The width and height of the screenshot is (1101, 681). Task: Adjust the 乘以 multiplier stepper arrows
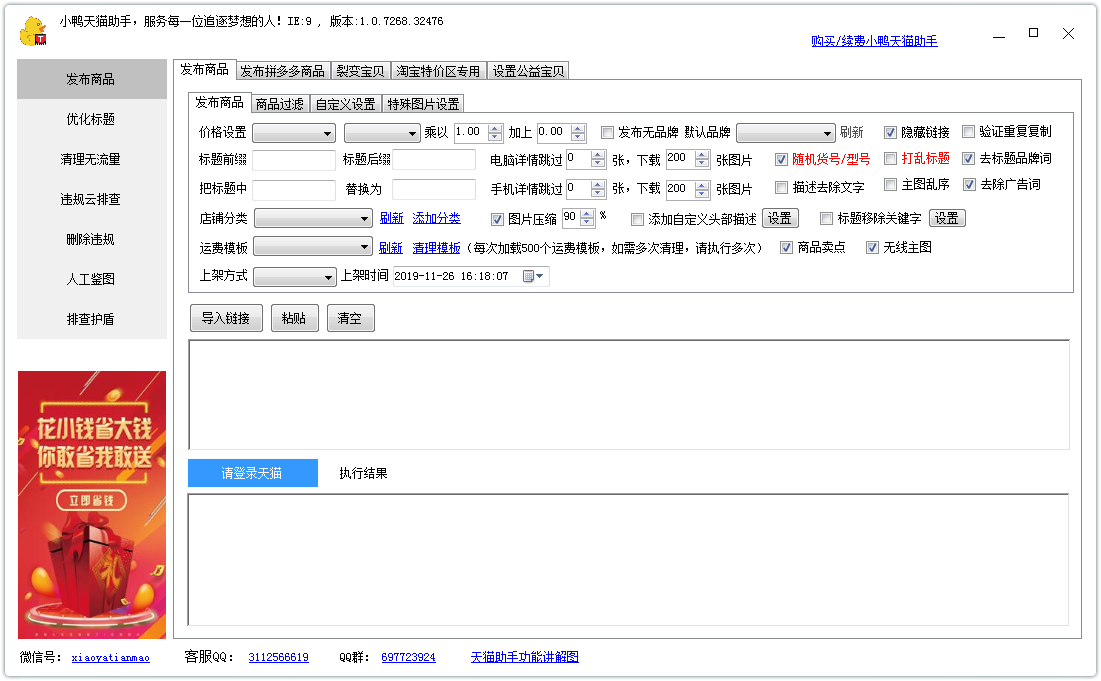(495, 132)
